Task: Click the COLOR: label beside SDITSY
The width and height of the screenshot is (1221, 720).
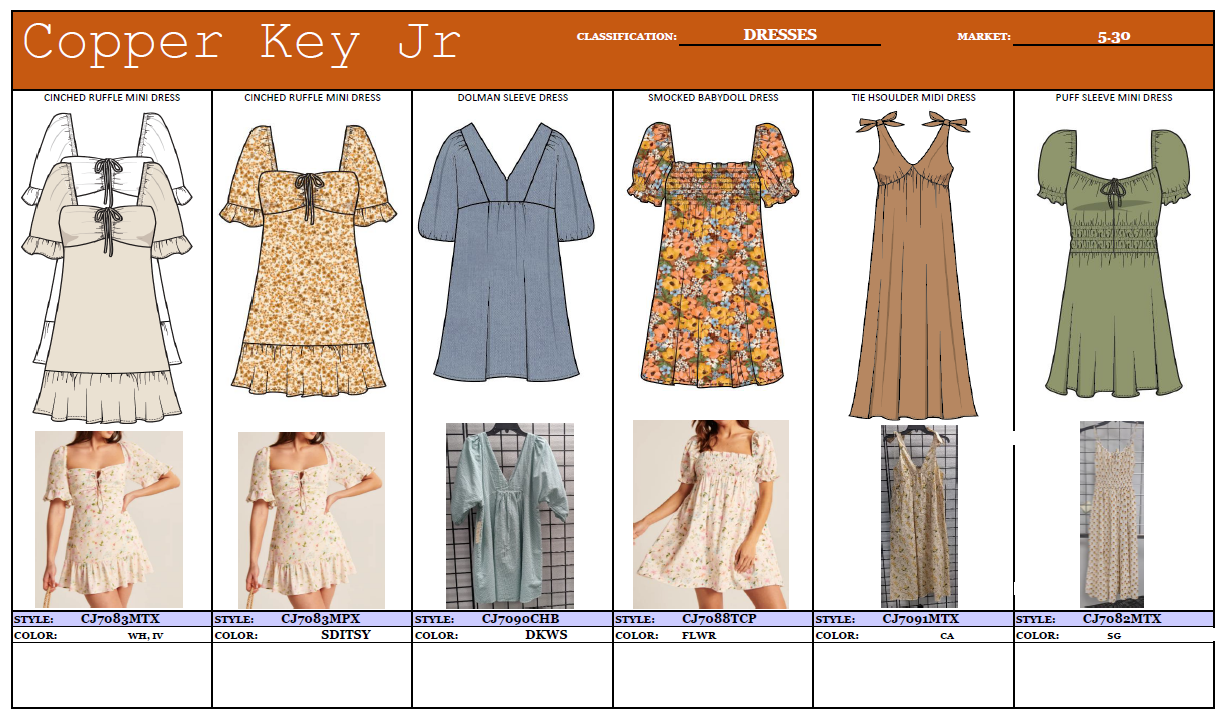Action: pos(236,636)
